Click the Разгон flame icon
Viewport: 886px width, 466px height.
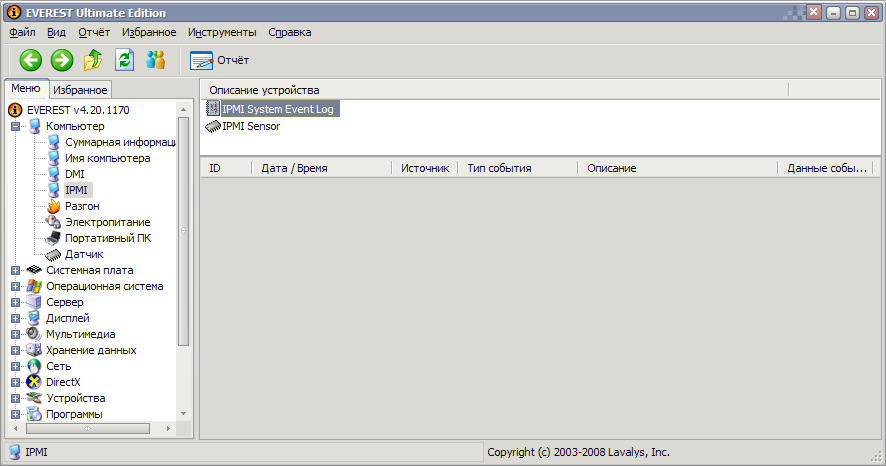[54, 206]
